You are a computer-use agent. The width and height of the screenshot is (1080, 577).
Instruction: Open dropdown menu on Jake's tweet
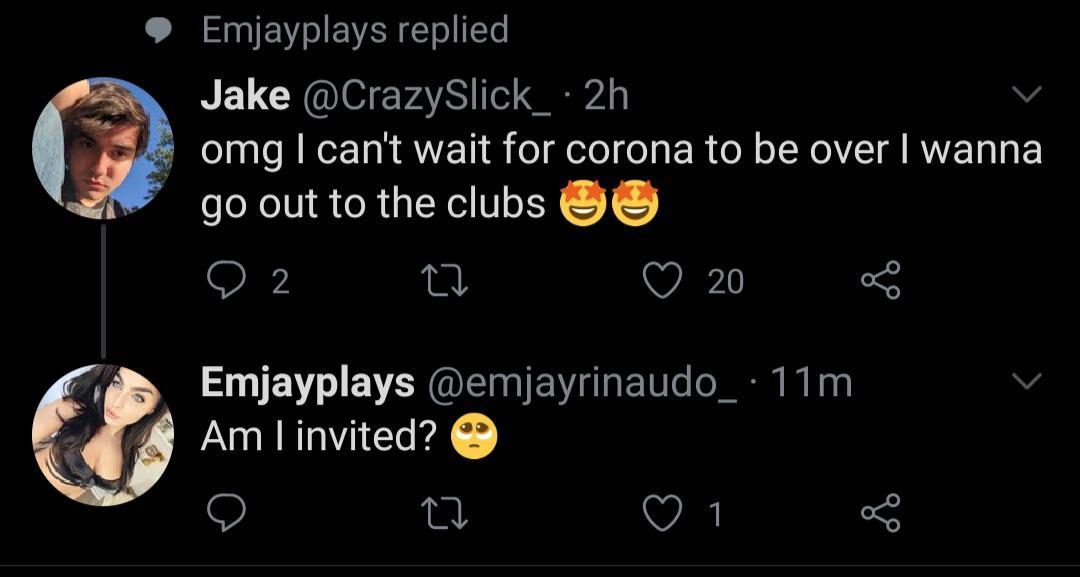click(x=1027, y=95)
